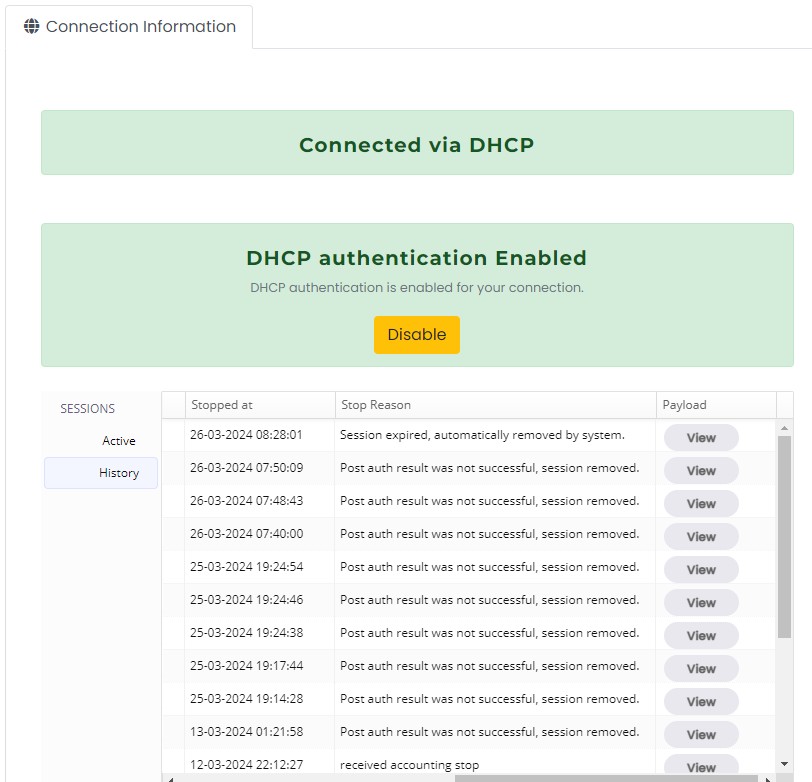Screen dimensions: 812x782
Task: View payload for 26-03-2024 08:28:01 session
Action: click(x=701, y=438)
